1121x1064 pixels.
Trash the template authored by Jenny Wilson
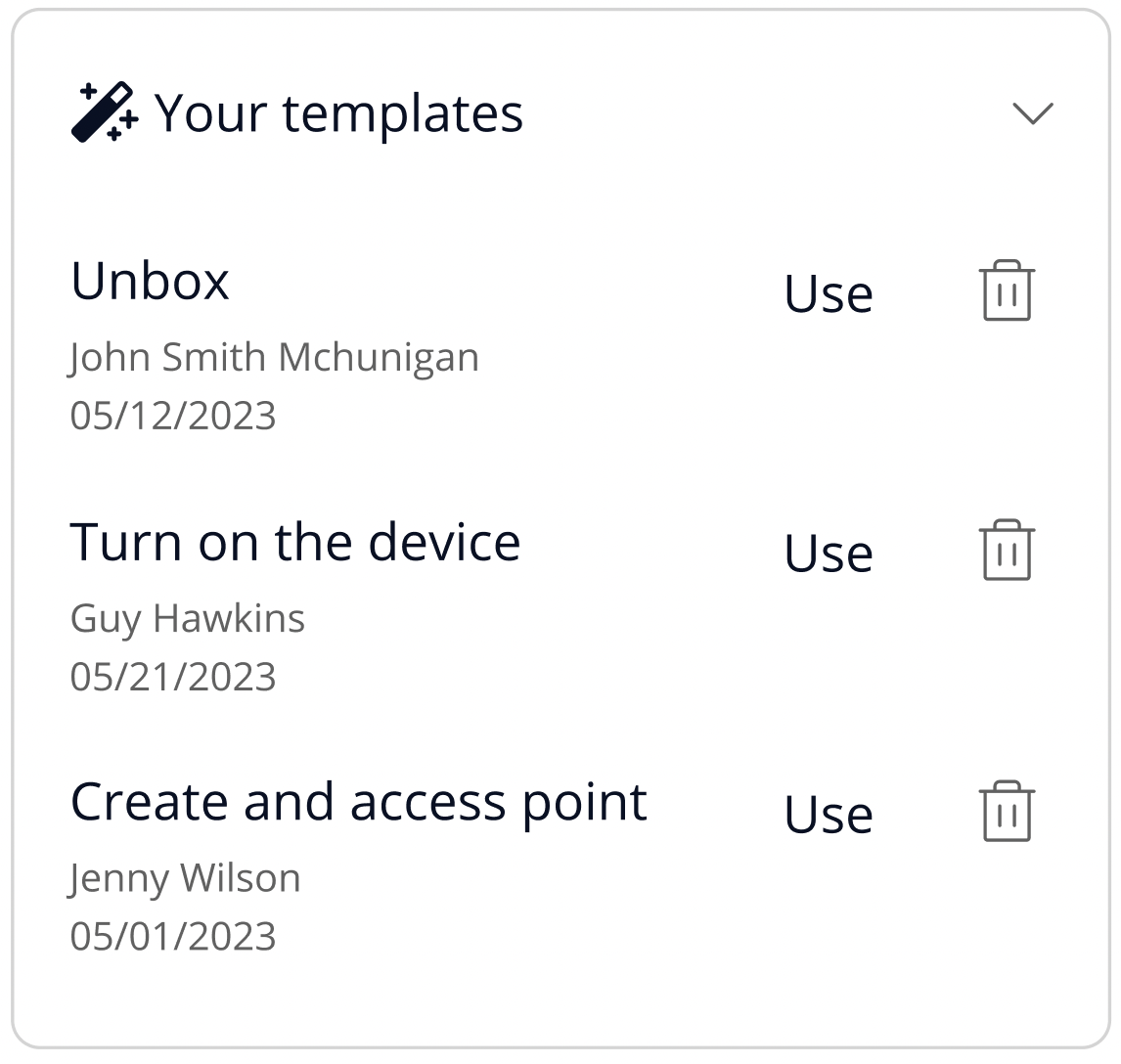(x=1007, y=812)
